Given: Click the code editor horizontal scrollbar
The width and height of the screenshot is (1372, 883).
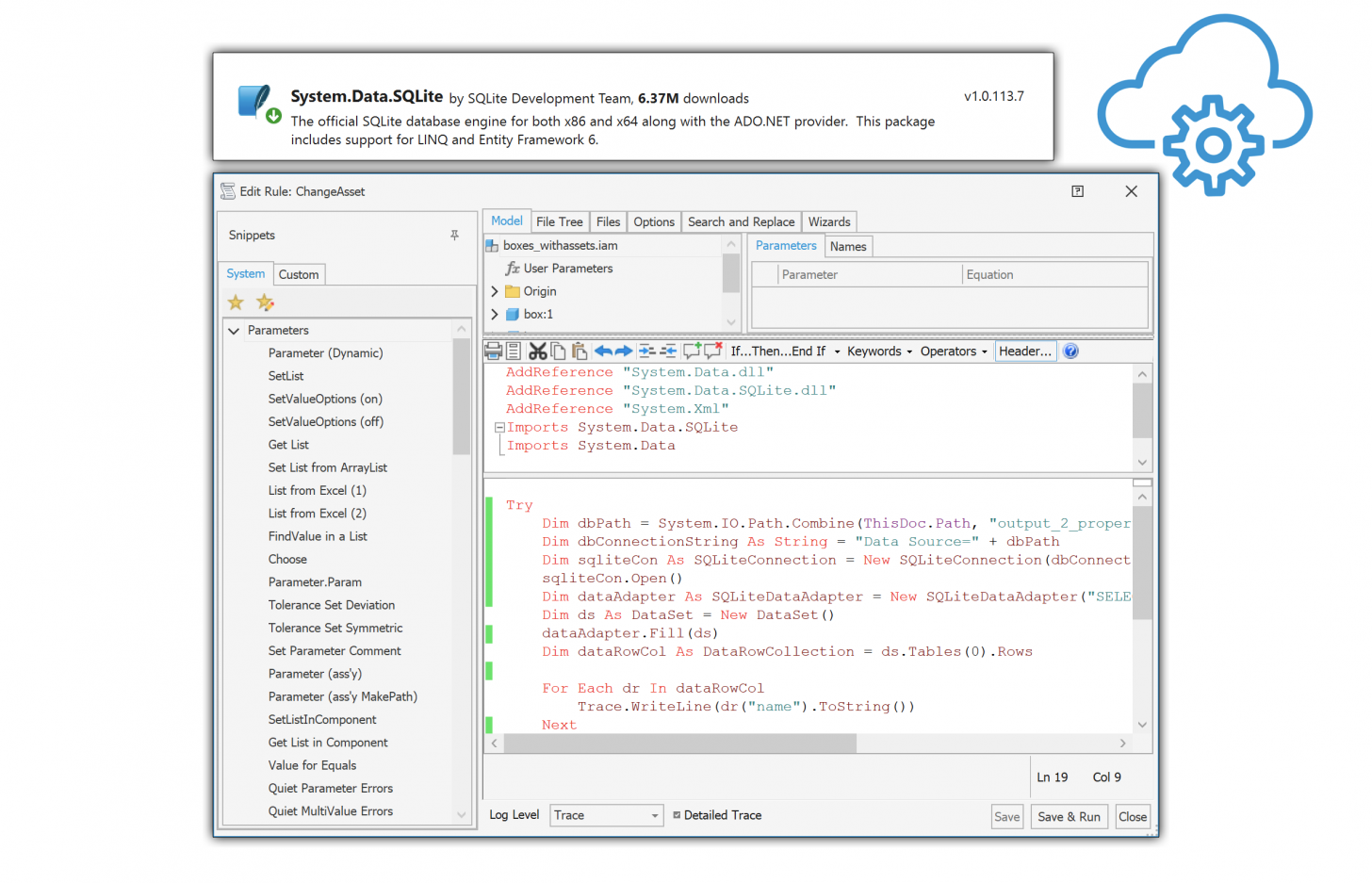Looking at the screenshot, I should point(680,744).
